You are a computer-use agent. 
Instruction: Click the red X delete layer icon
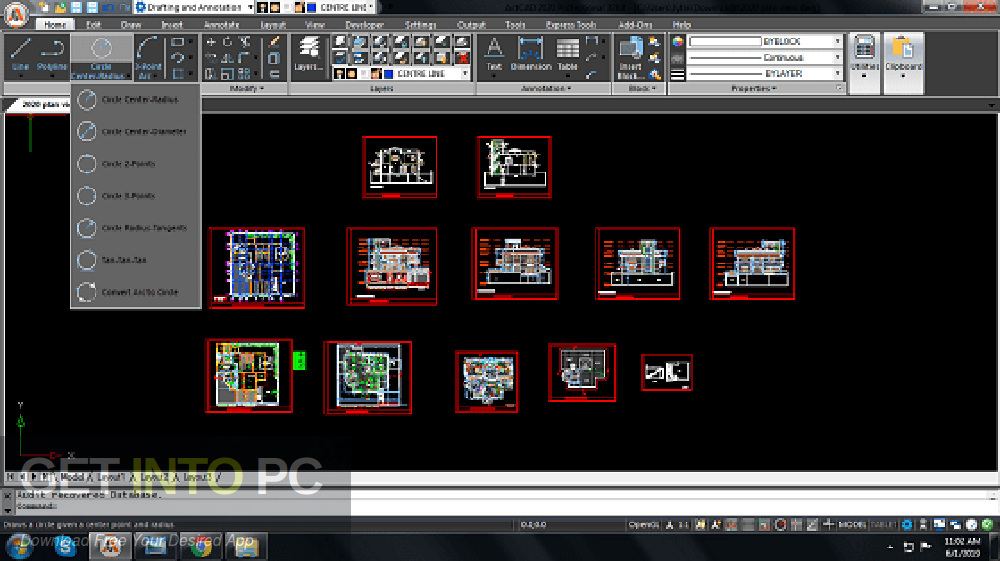[463, 59]
